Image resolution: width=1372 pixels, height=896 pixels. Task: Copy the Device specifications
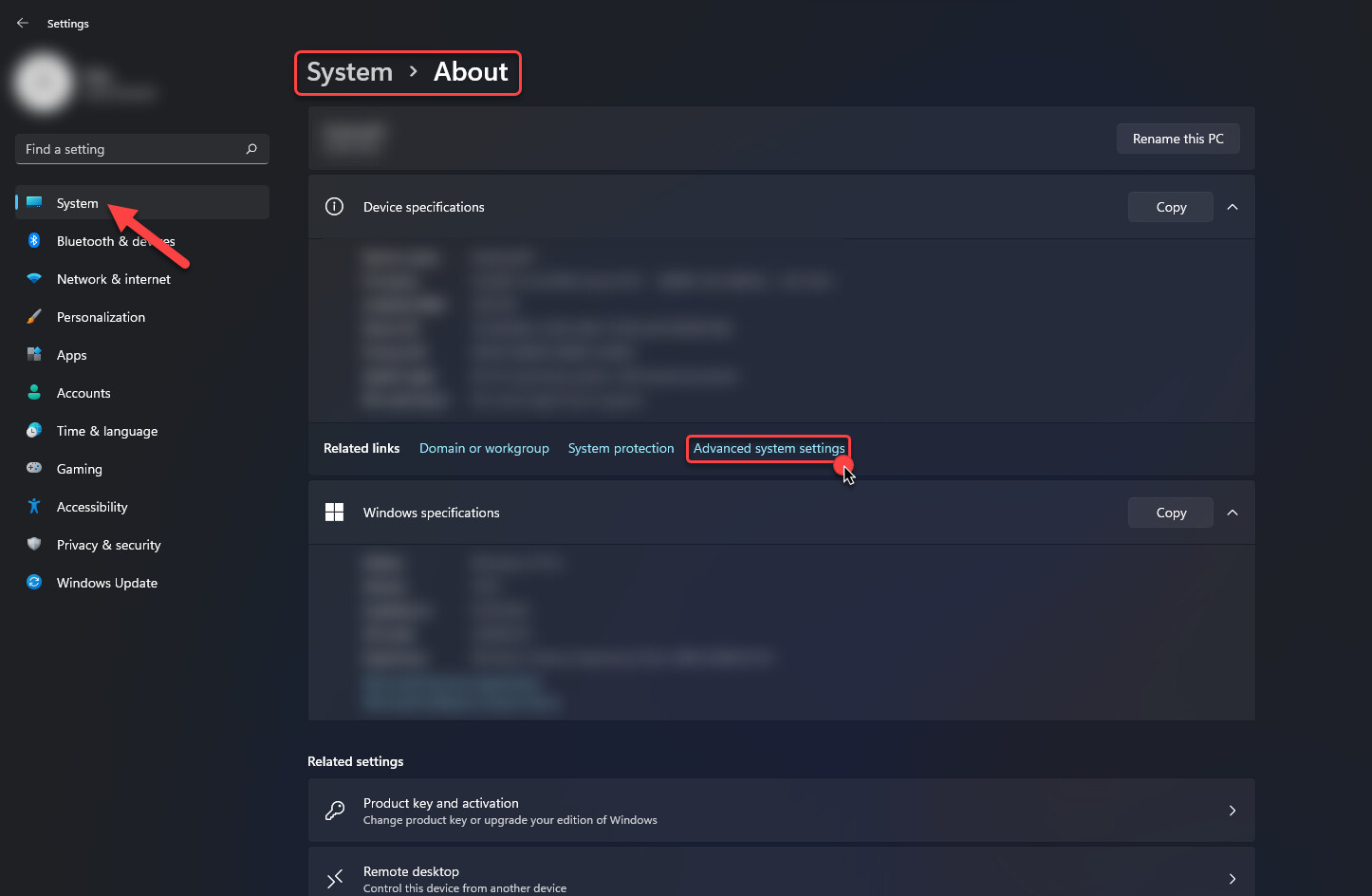pyautogui.click(x=1171, y=207)
